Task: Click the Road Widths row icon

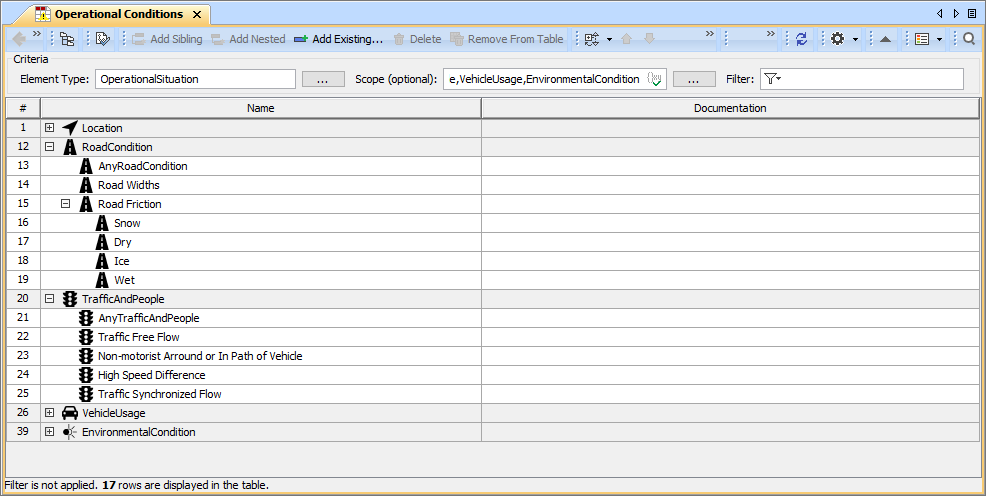Action: [86, 185]
